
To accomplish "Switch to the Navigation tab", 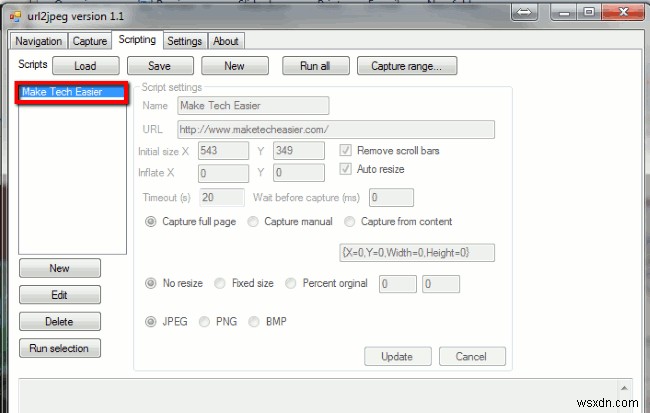I will click(x=39, y=41).
